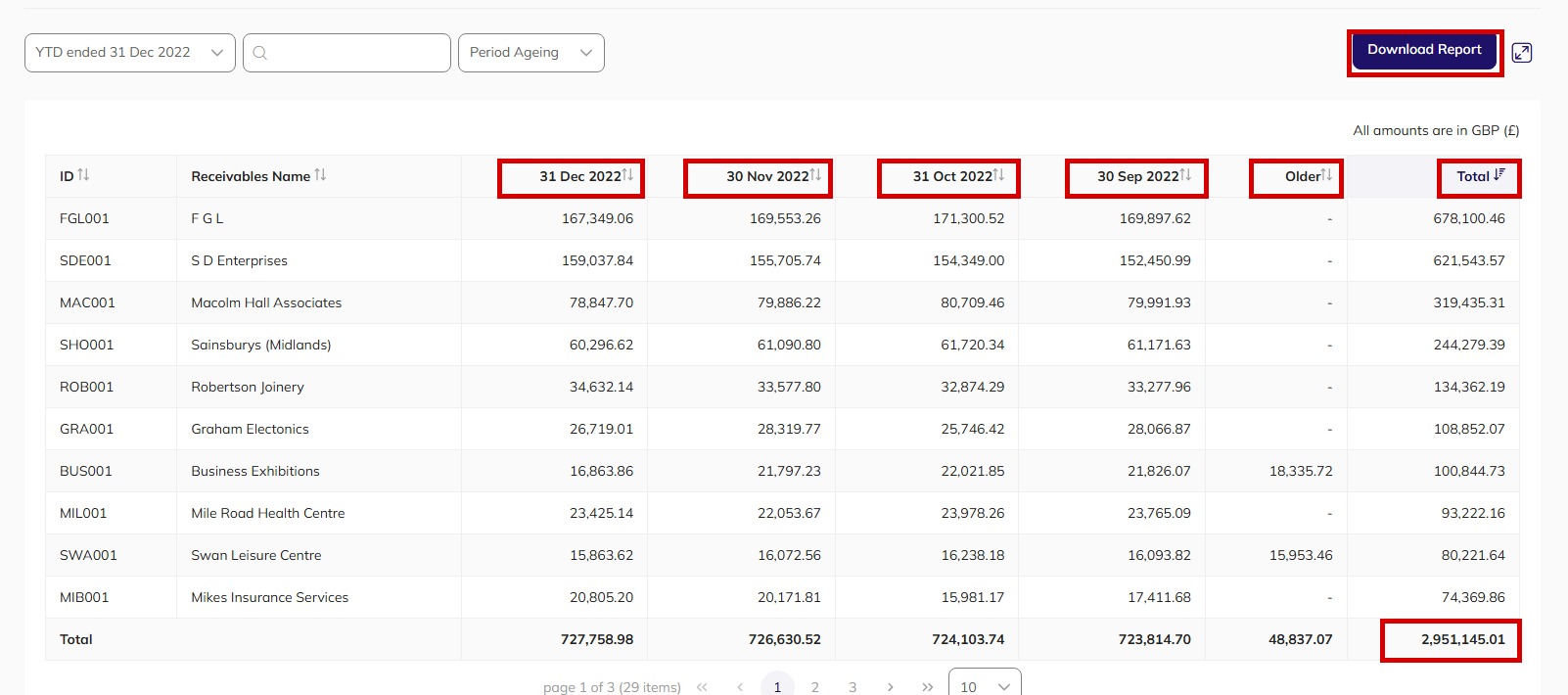Viewport: 1568px width, 695px height.
Task: Jump to last page double-arrow
Action: (x=927, y=687)
